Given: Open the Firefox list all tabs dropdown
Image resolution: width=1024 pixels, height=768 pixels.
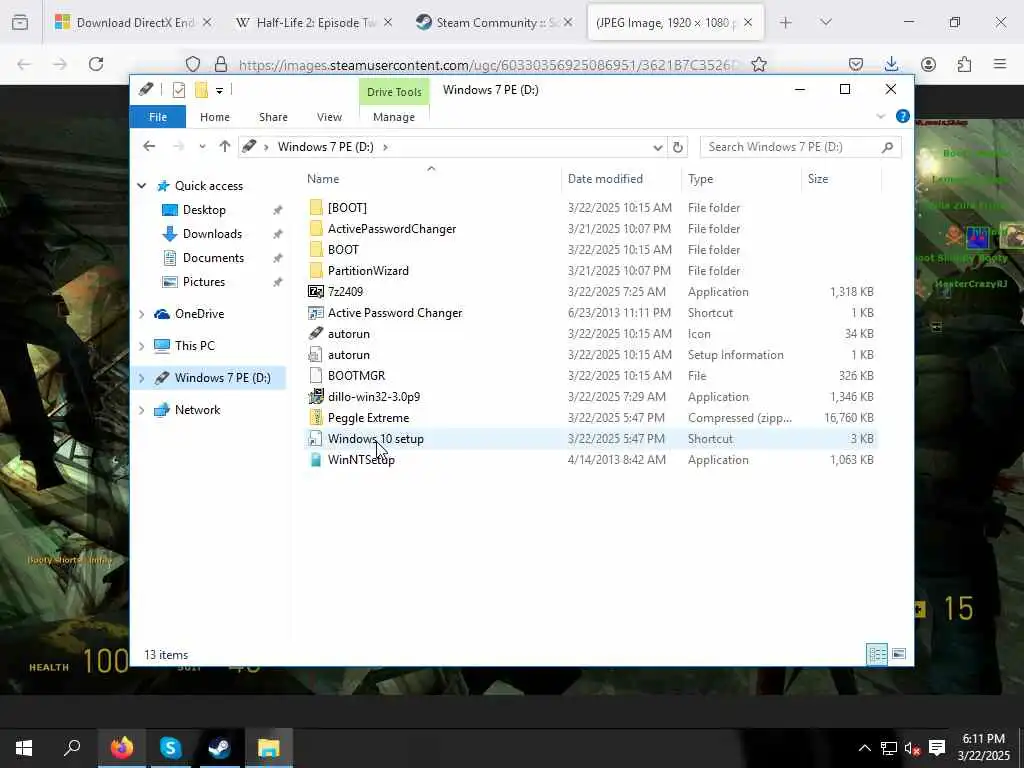Looking at the screenshot, I should pyautogui.click(x=825, y=23).
